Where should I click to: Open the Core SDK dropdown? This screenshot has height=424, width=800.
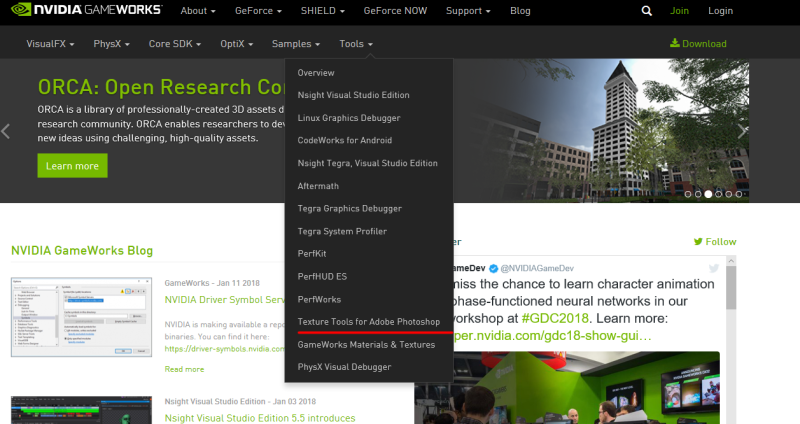point(174,44)
